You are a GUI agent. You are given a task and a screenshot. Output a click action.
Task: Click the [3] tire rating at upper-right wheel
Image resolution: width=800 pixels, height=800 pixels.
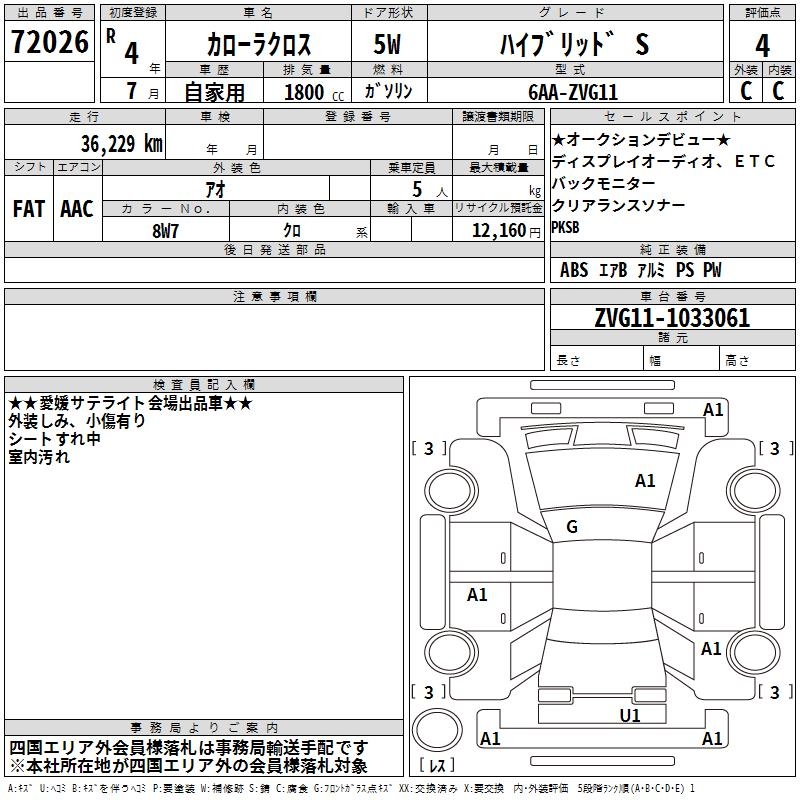[x=775, y=448]
